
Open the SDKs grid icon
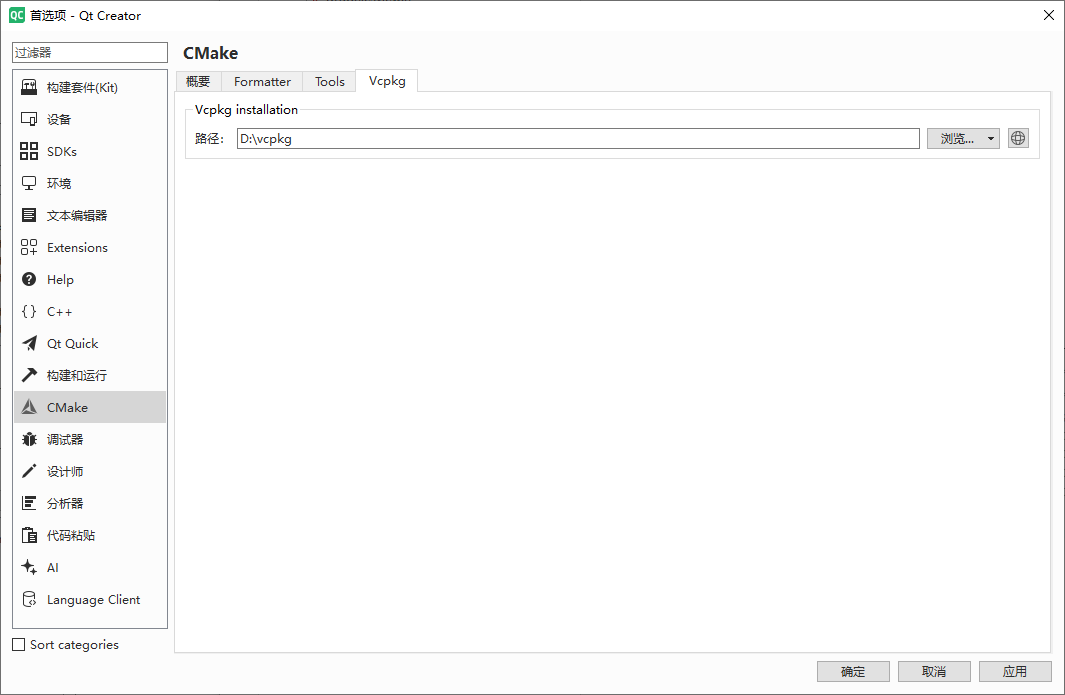tap(29, 152)
